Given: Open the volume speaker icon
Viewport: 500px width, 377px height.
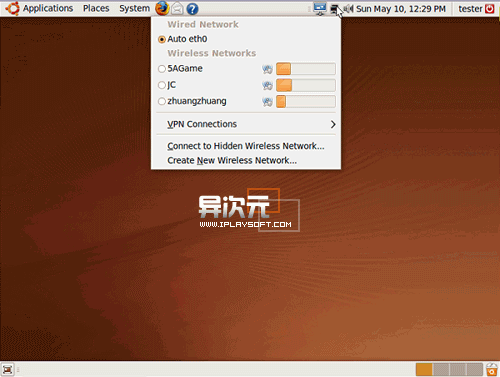Looking at the screenshot, I should tap(348, 9).
